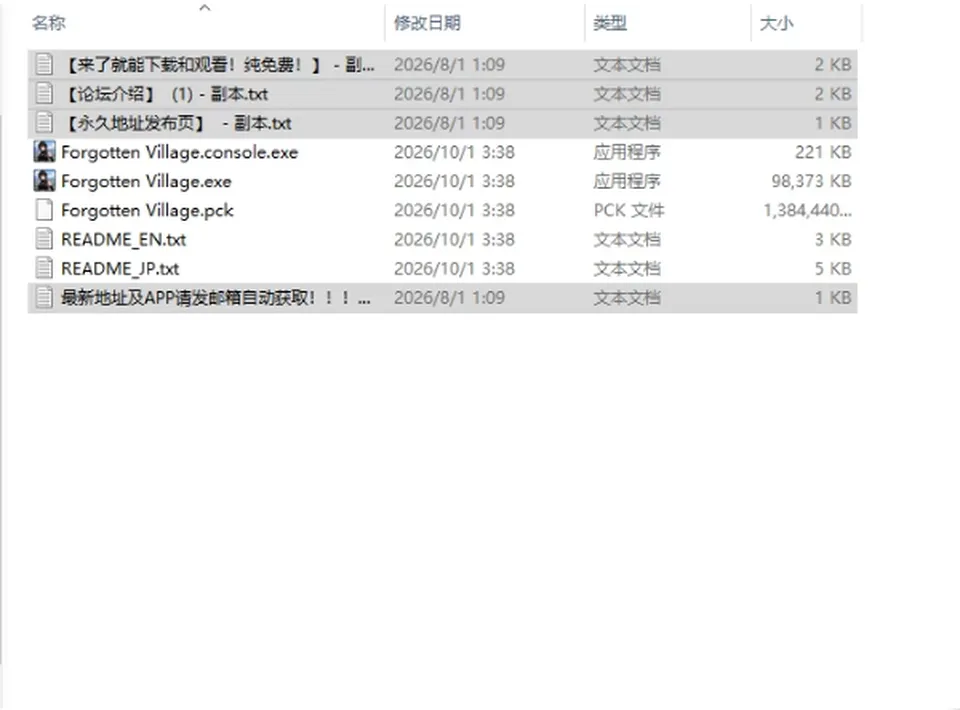Click the 98,373 KB size value
The height and width of the screenshot is (710, 960).
click(x=811, y=181)
